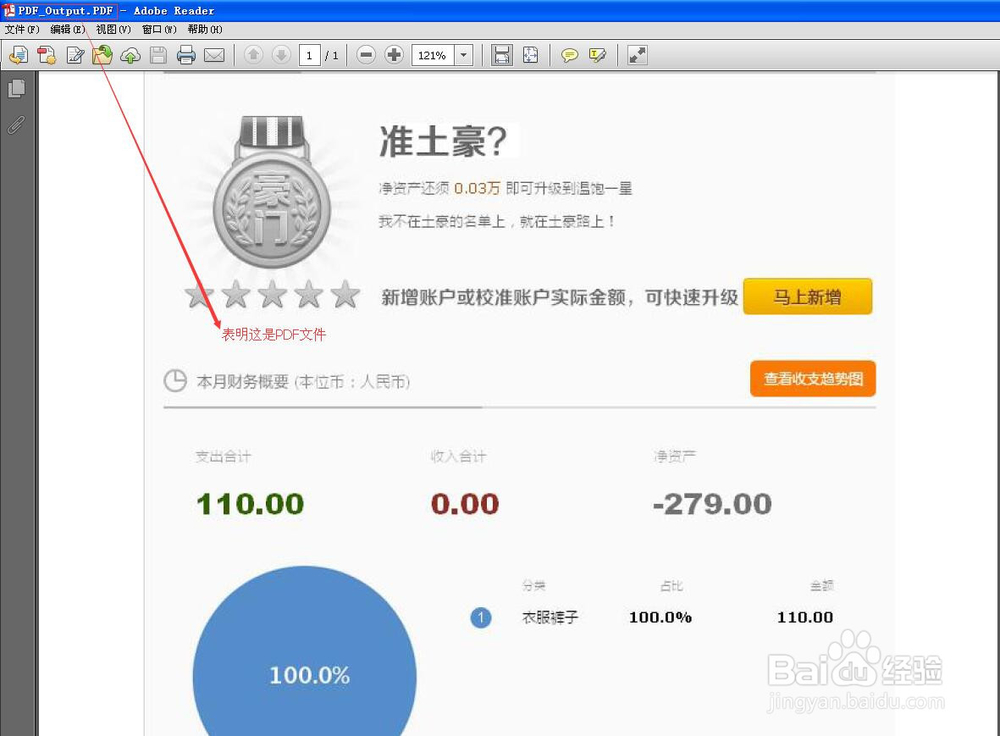Open the page thumbnails panel
Image resolution: width=1000 pixels, height=736 pixels.
coord(16,88)
